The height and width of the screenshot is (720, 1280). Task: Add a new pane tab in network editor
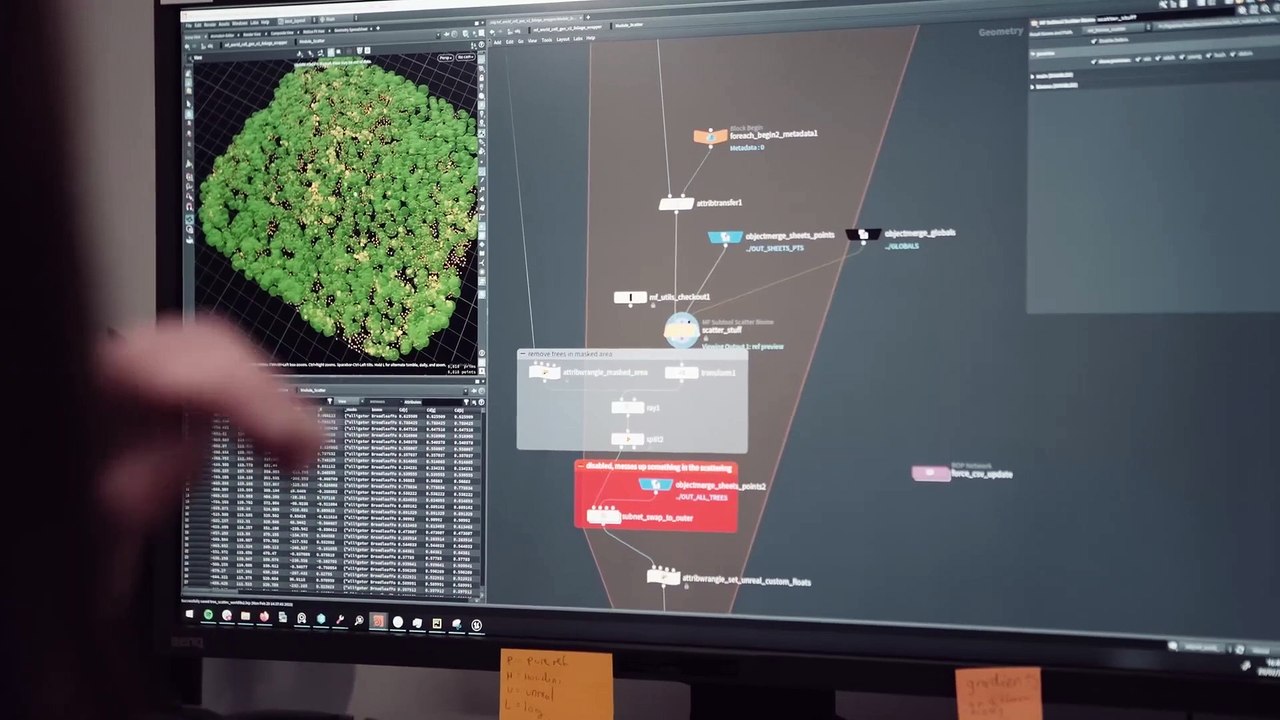pyautogui.click(x=586, y=17)
